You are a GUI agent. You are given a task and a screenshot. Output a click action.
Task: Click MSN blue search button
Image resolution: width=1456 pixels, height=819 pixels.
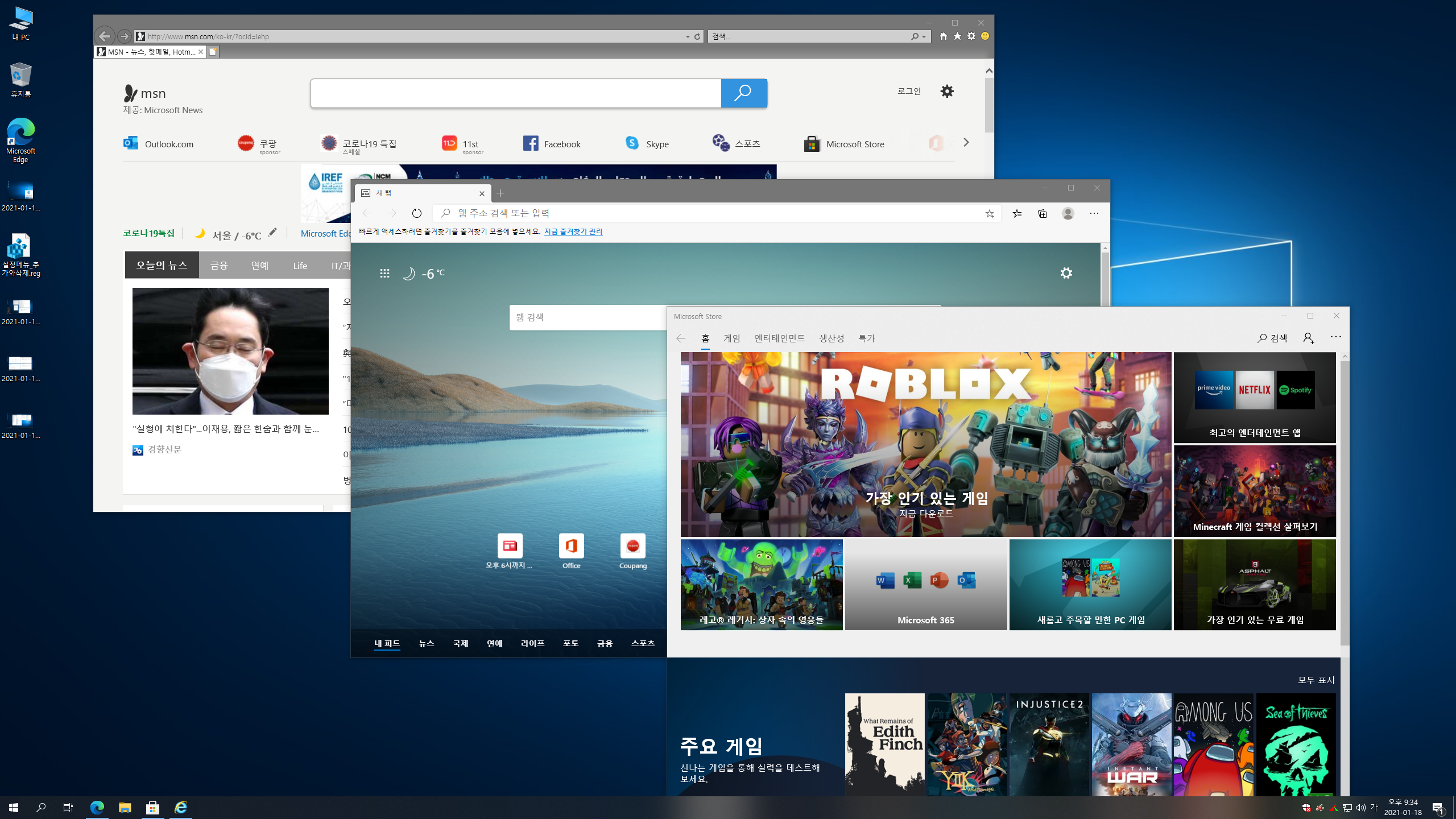pyautogui.click(x=743, y=93)
